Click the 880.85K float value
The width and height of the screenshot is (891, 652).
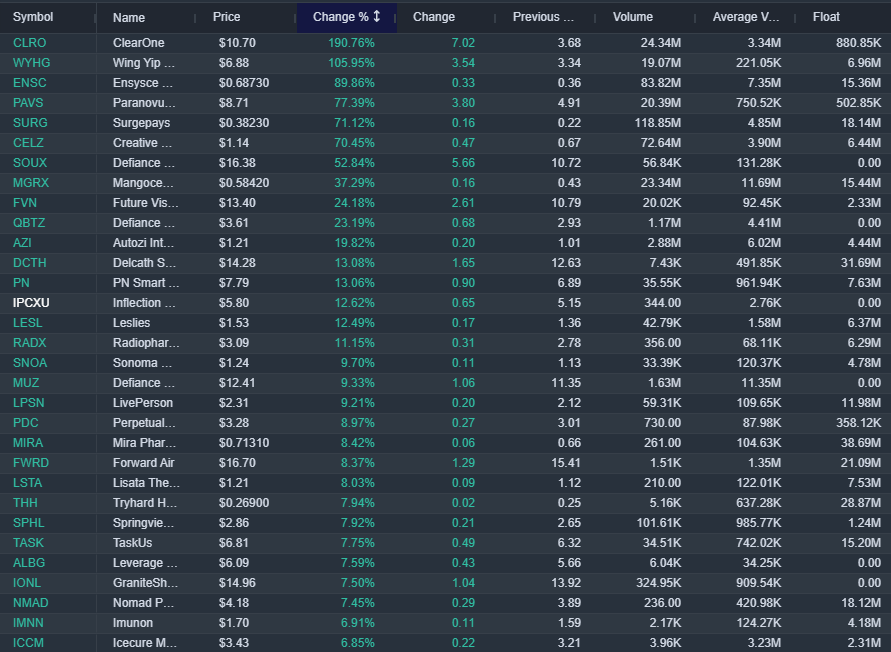[x=859, y=43]
